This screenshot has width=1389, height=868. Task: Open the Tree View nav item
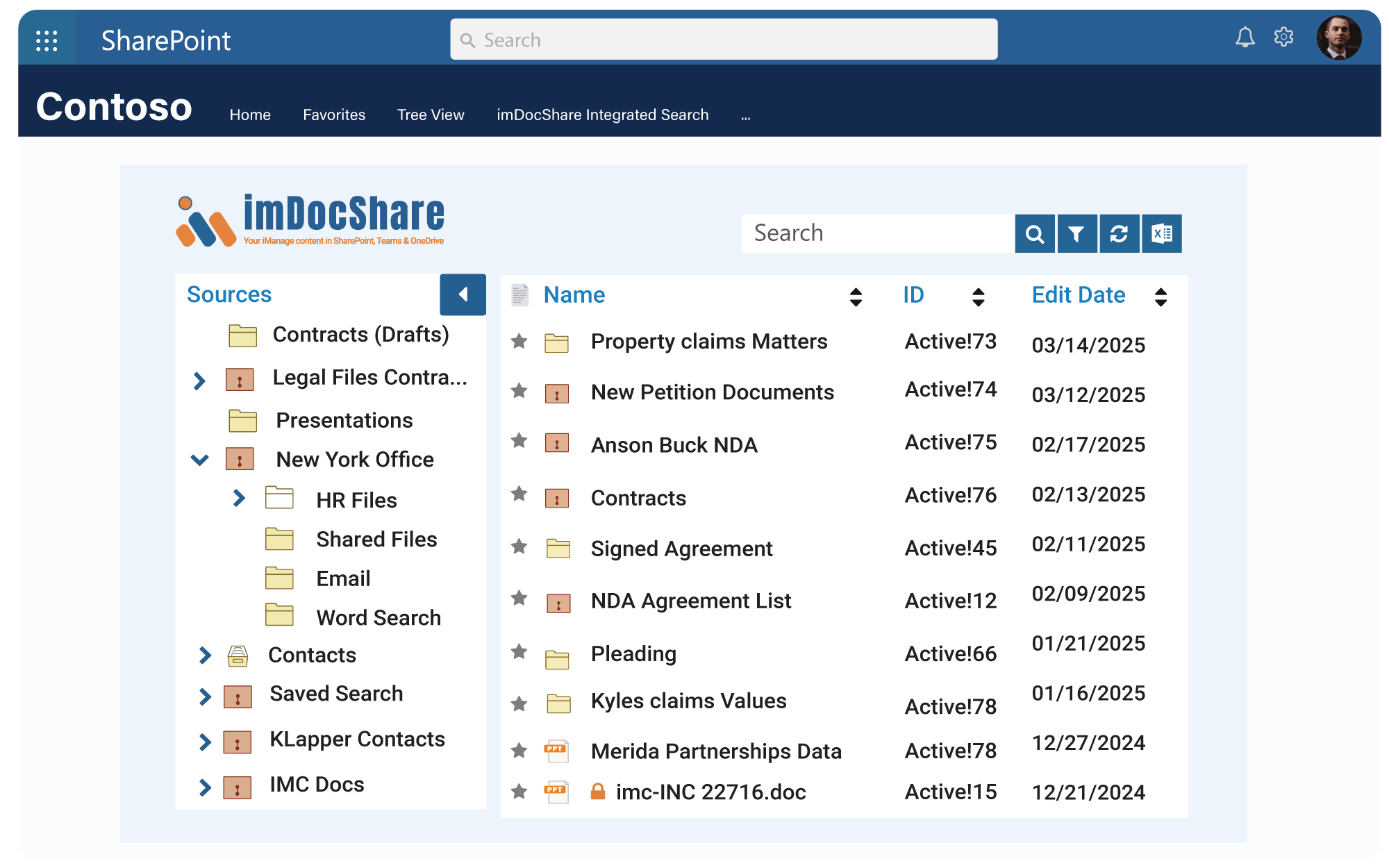click(x=431, y=115)
